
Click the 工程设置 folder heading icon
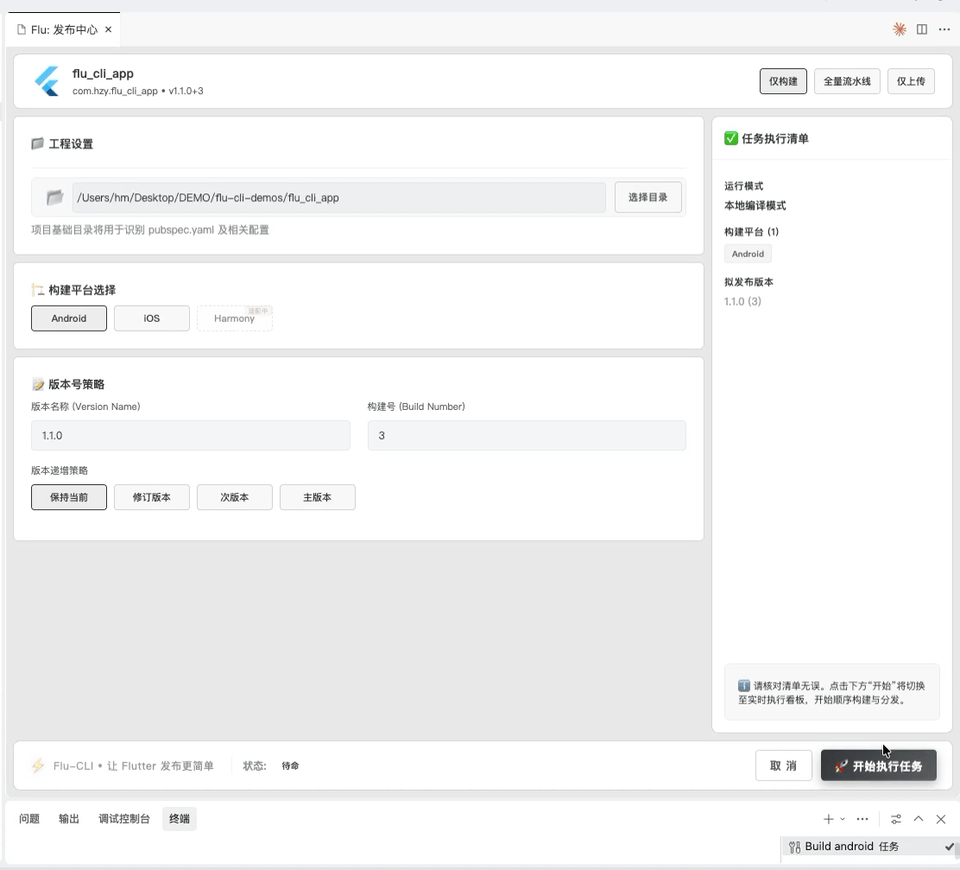click(37, 143)
